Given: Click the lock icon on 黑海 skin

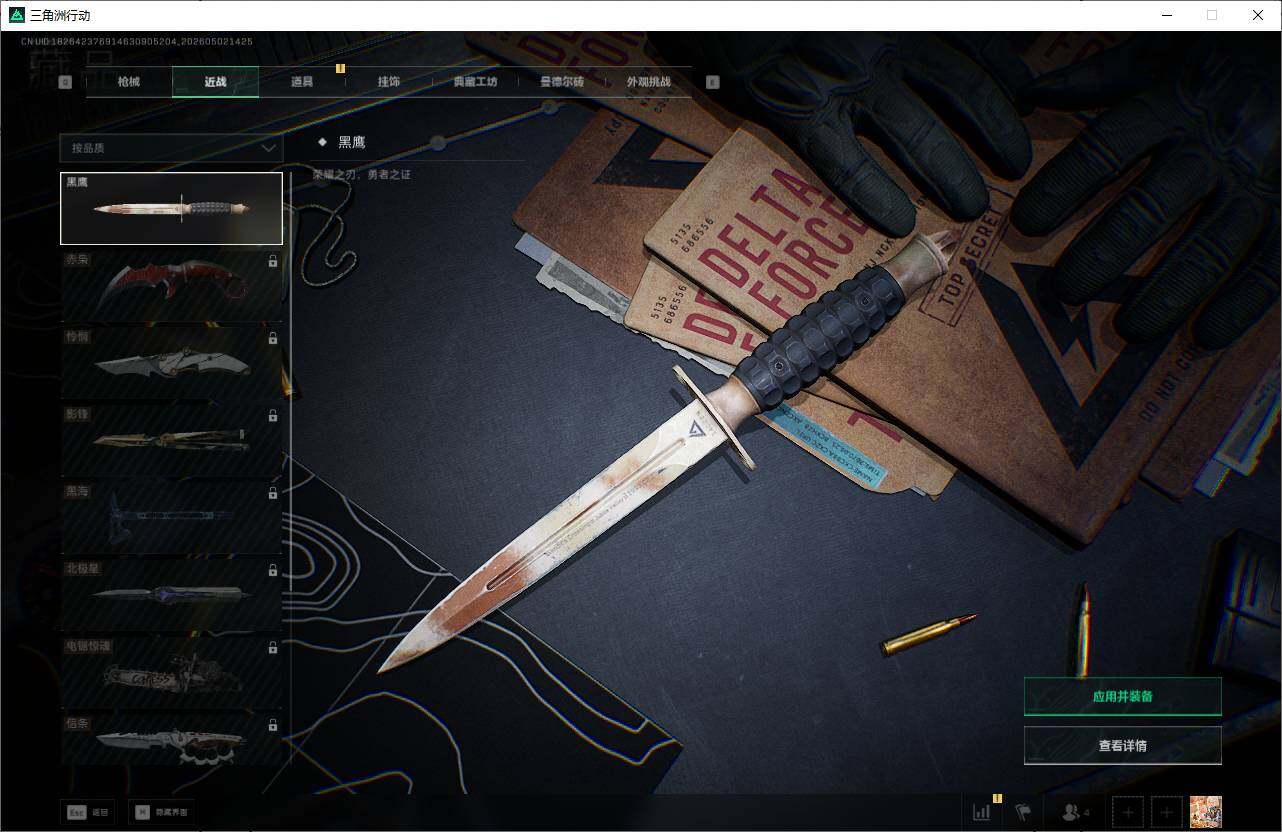Looking at the screenshot, I should [273, 493].
